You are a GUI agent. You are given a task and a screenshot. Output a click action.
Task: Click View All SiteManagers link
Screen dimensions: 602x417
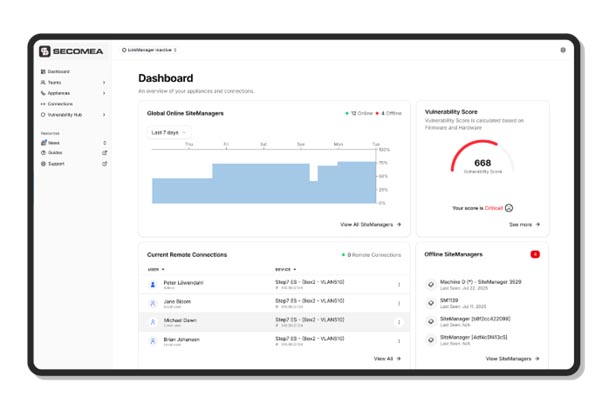click(x=370, y=224)
